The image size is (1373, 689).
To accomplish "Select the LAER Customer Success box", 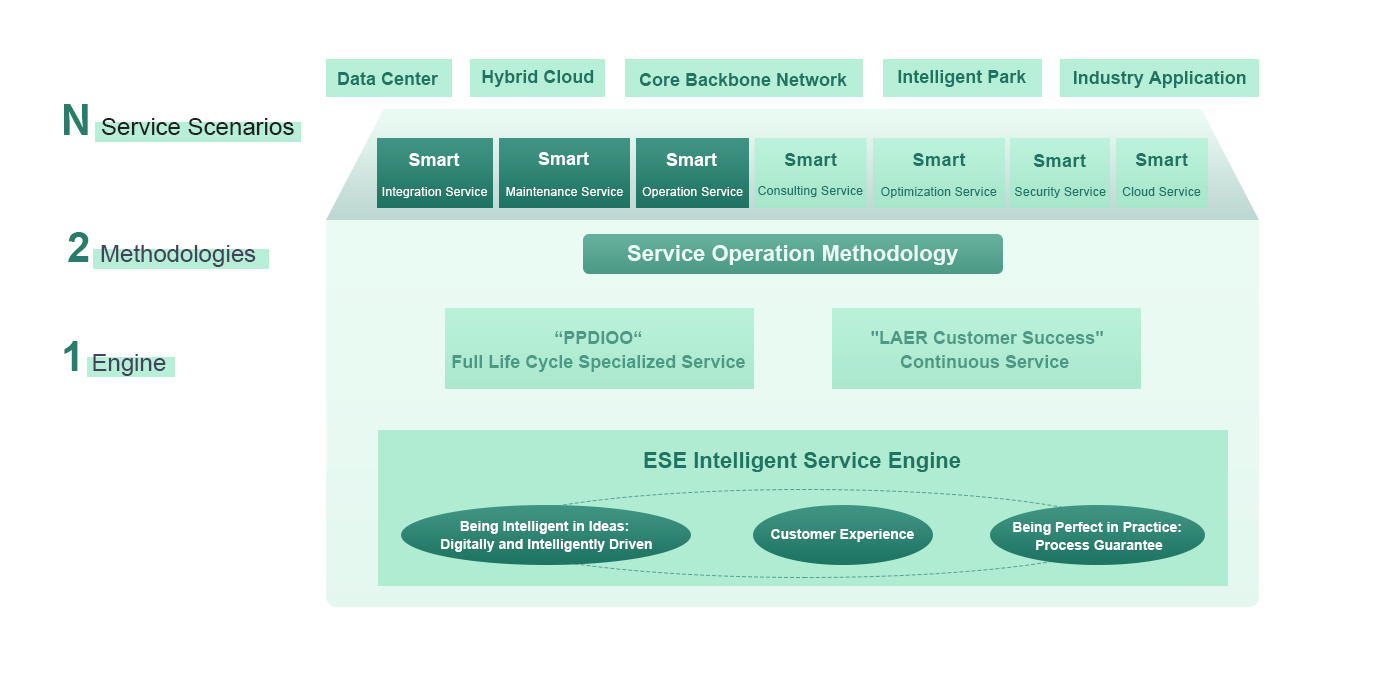I will click(986, 349).
